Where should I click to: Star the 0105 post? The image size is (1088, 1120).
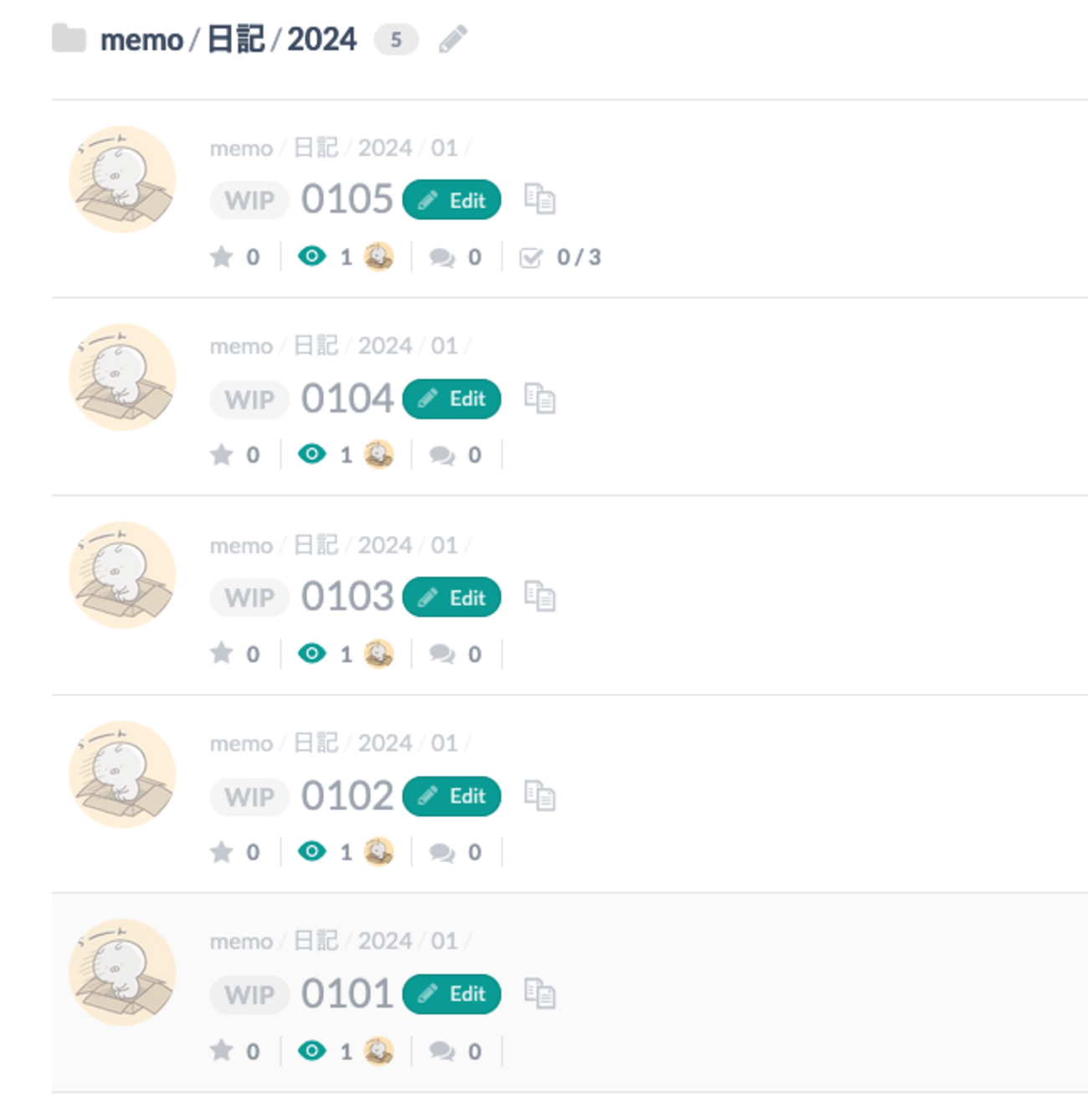[221, 256]
